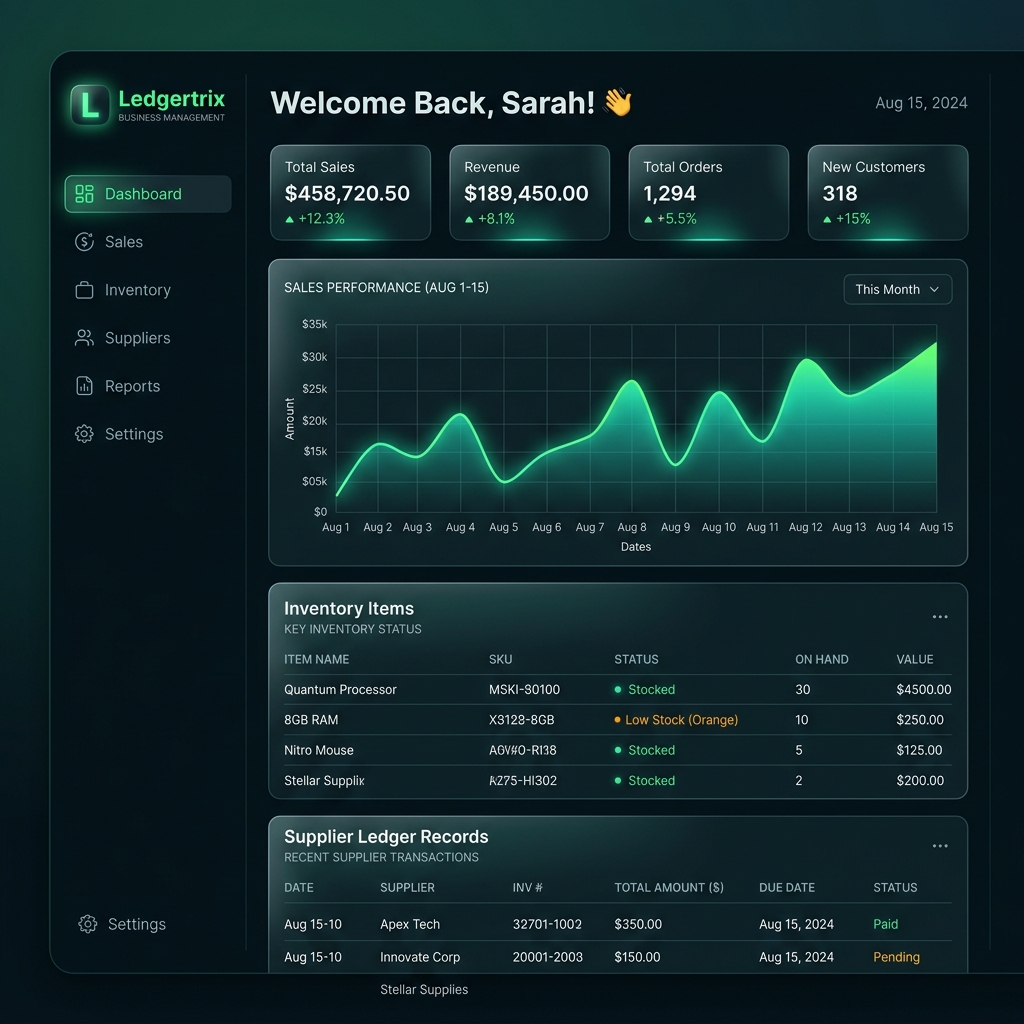Click Paid status for Apex Tech
This screenshot has height=1024, width=1024.
pyautogui.click(x=885, y=924)
